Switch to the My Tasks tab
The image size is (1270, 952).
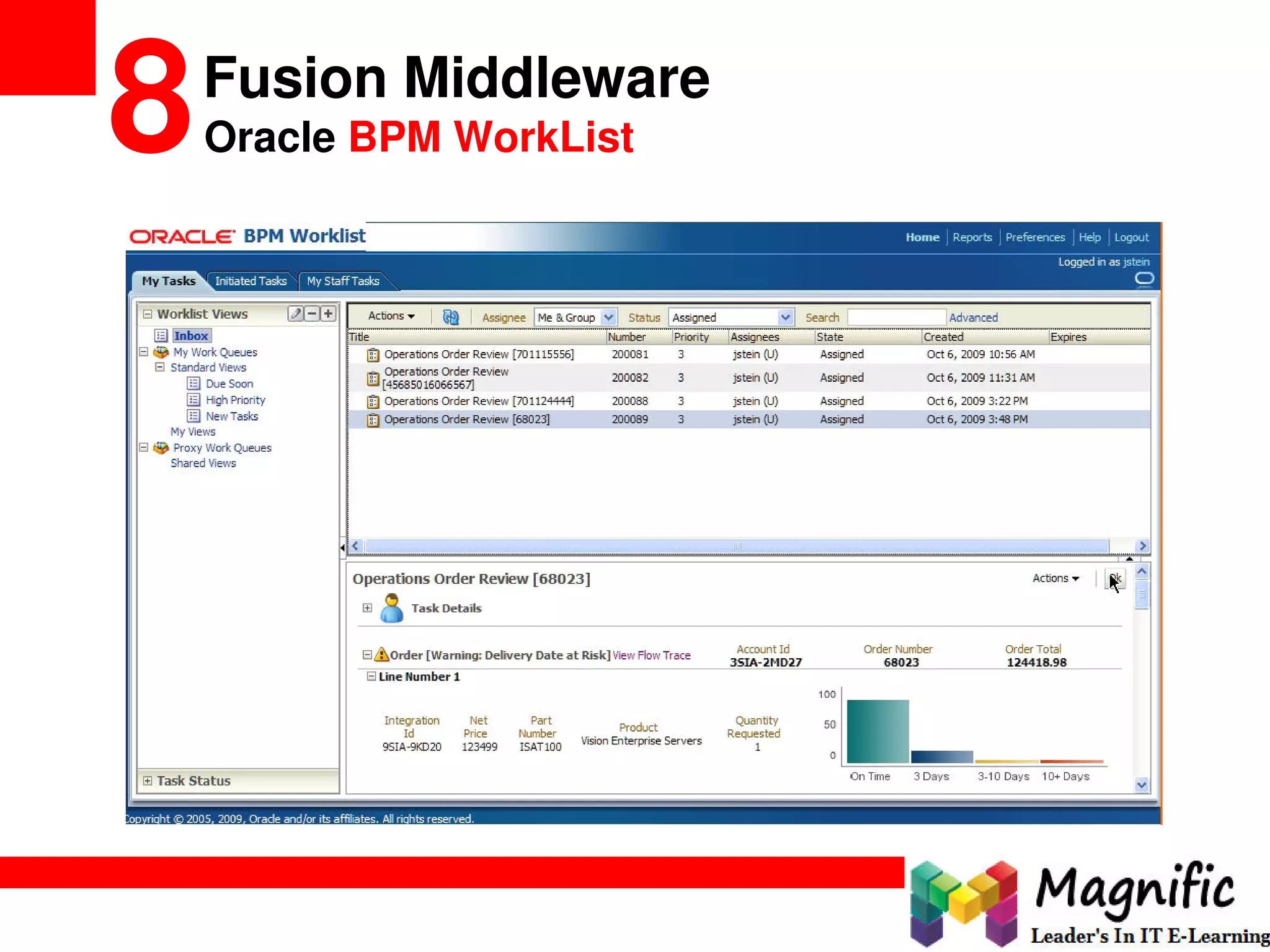(168, 281)
